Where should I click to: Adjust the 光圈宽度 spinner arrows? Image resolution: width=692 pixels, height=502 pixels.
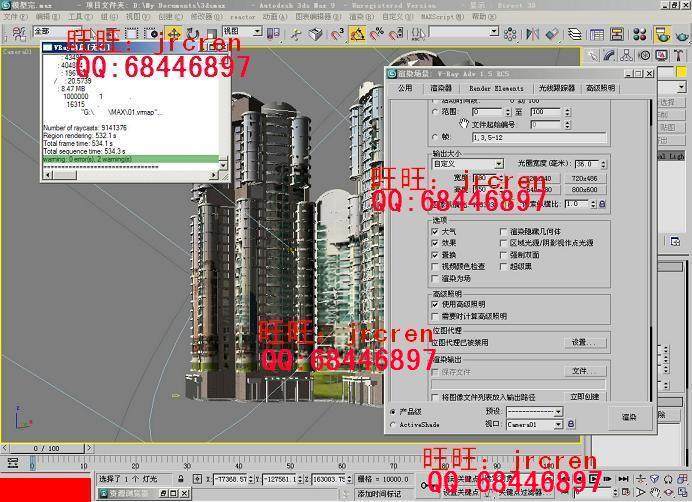[603, 164]
